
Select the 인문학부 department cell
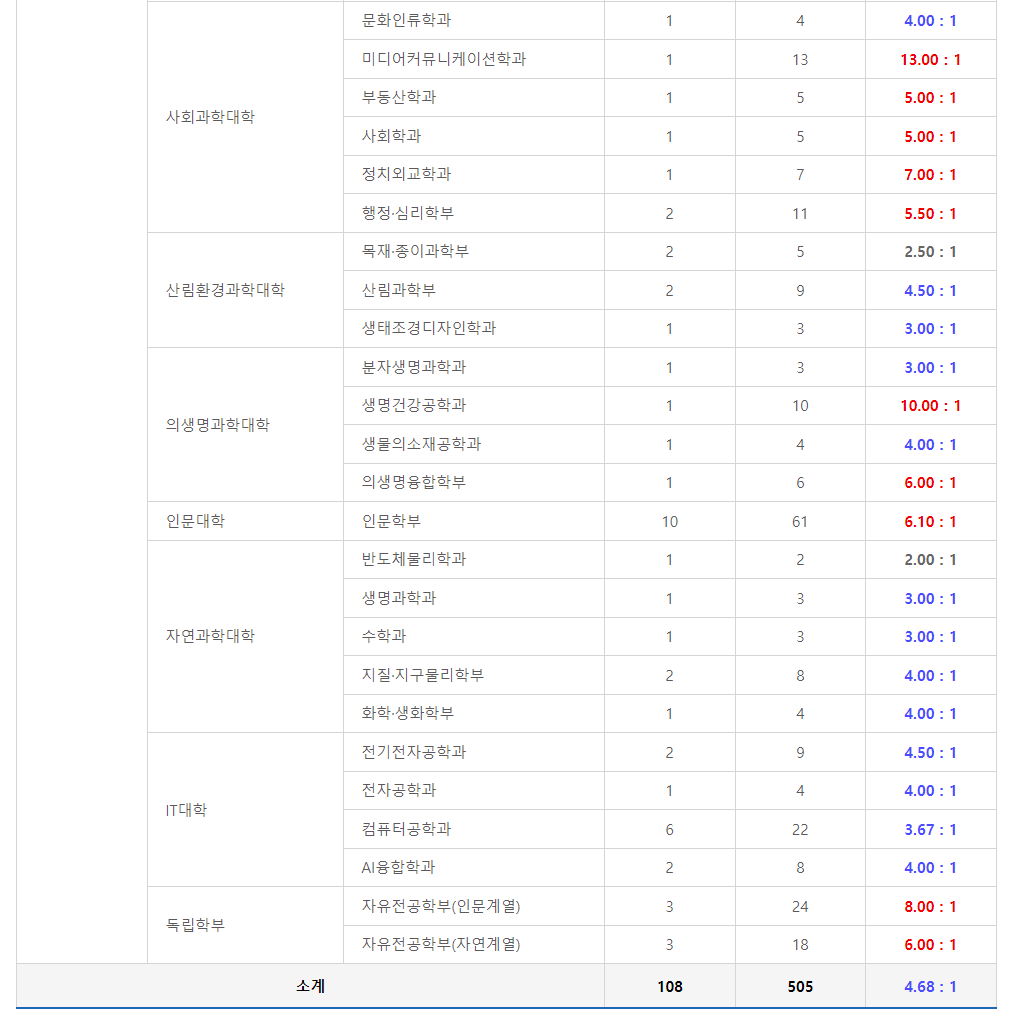click(x=389, y=520)
